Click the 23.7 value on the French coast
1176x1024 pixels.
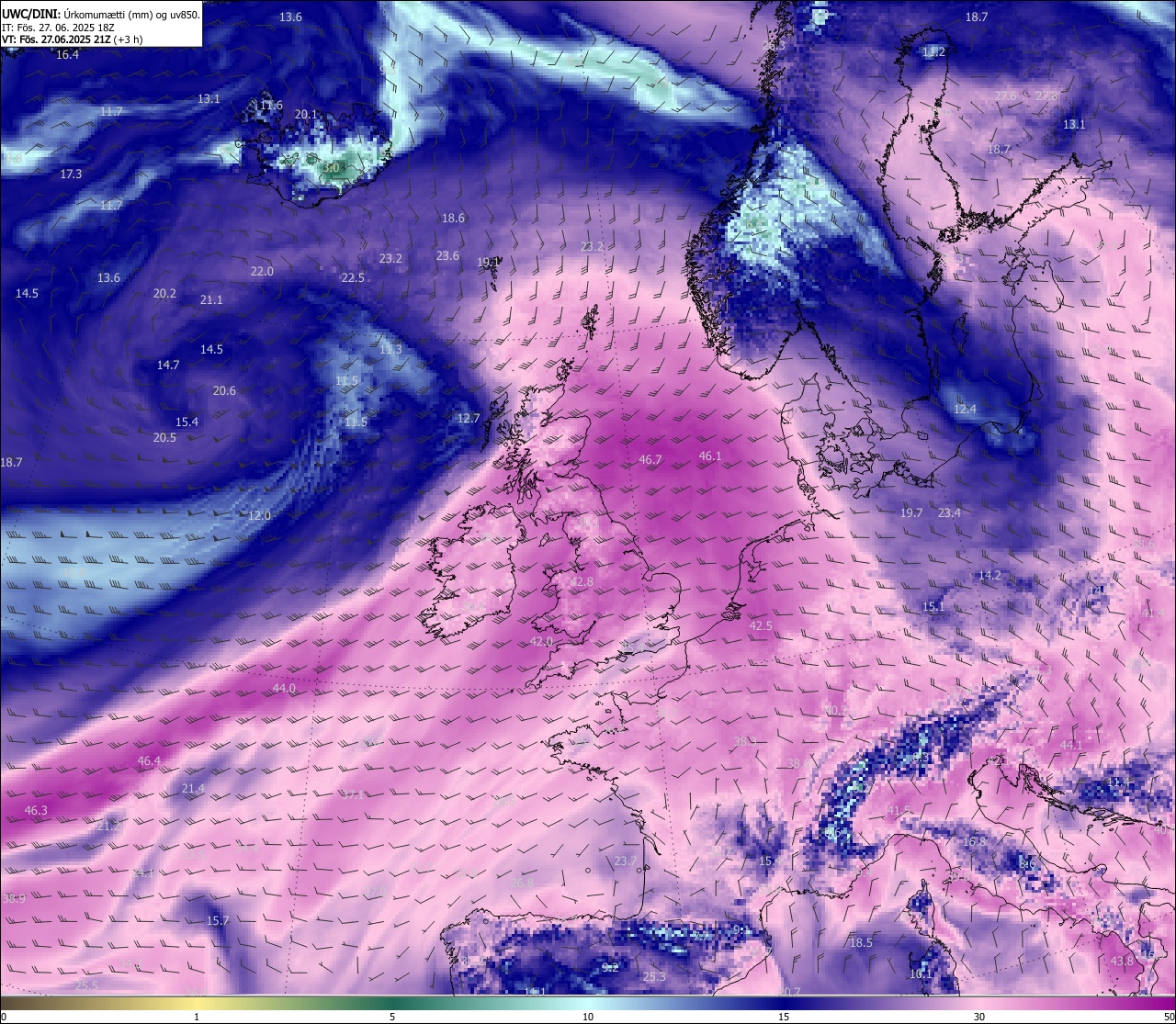(625, 861)
